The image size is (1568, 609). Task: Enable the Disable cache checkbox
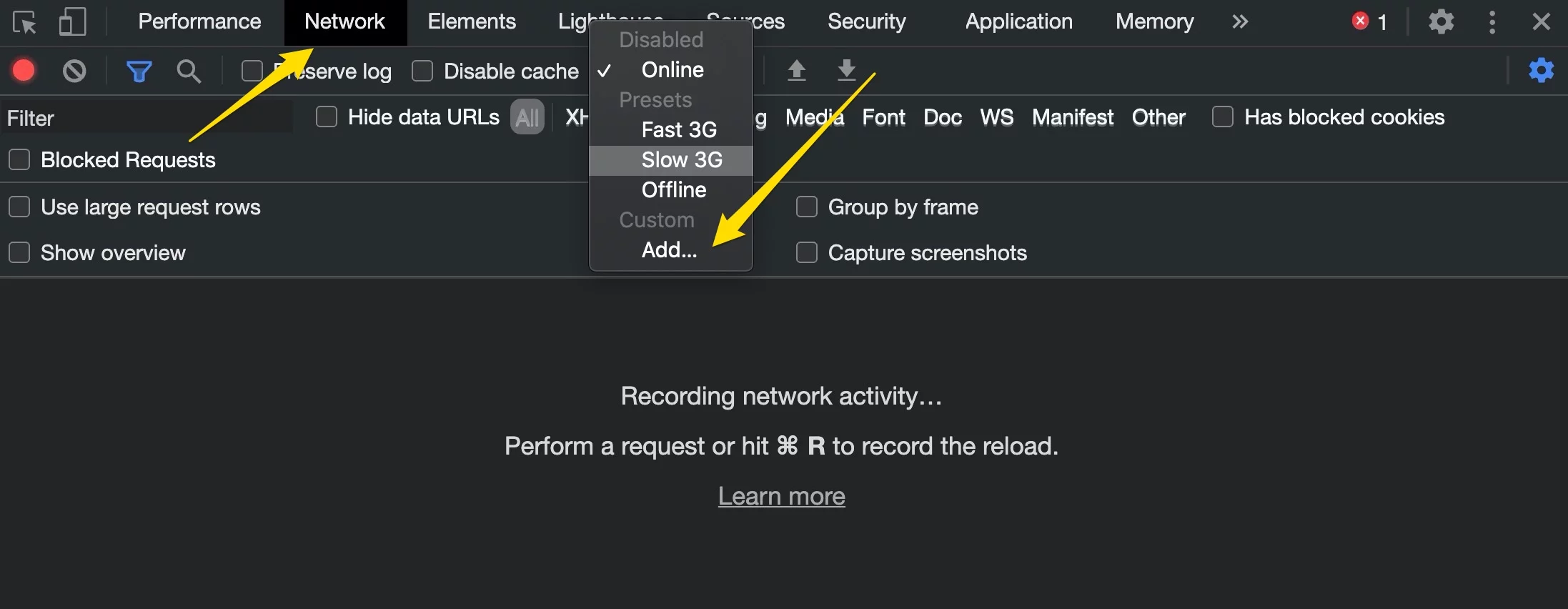click(422, 71)
